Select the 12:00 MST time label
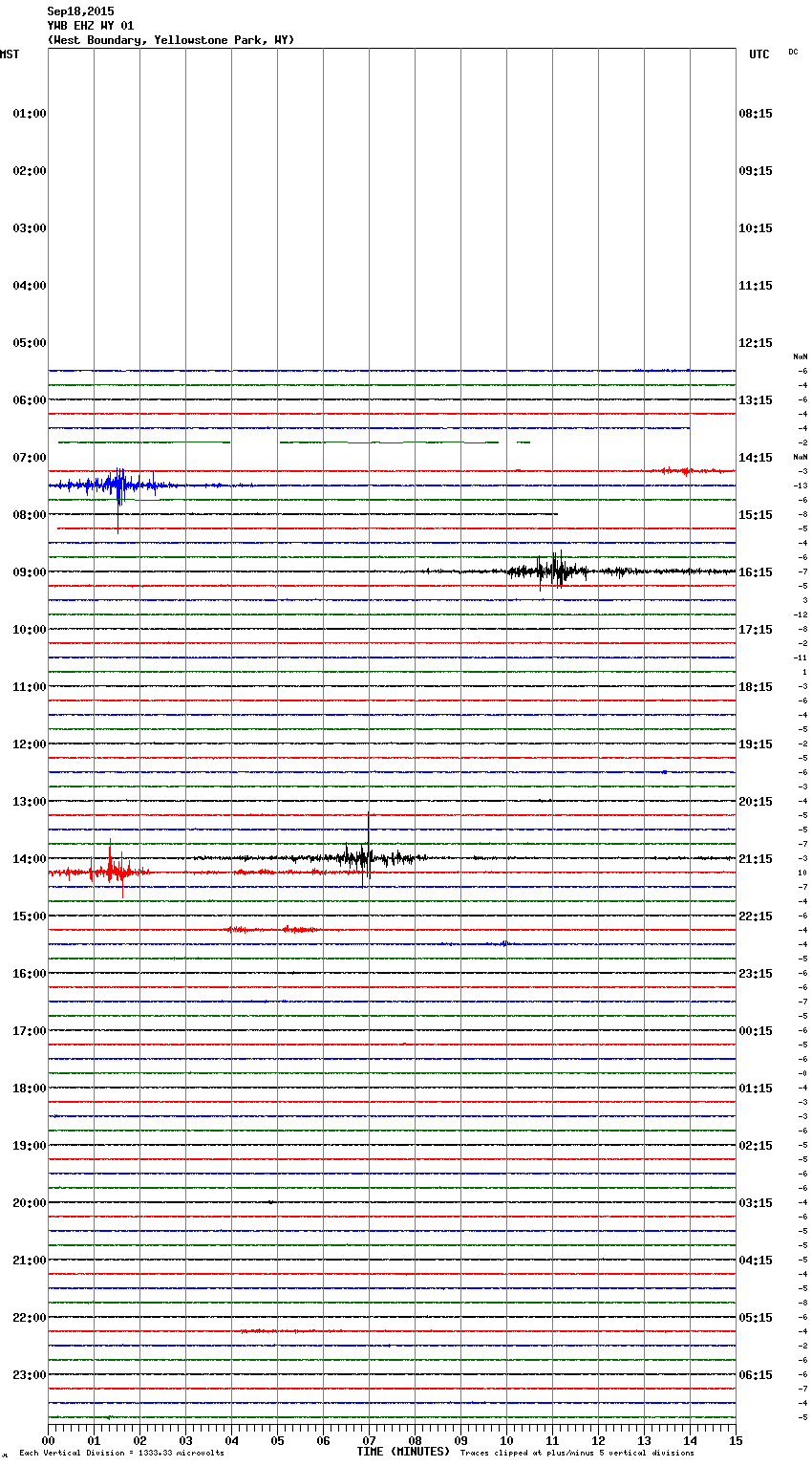 (30, 744)
